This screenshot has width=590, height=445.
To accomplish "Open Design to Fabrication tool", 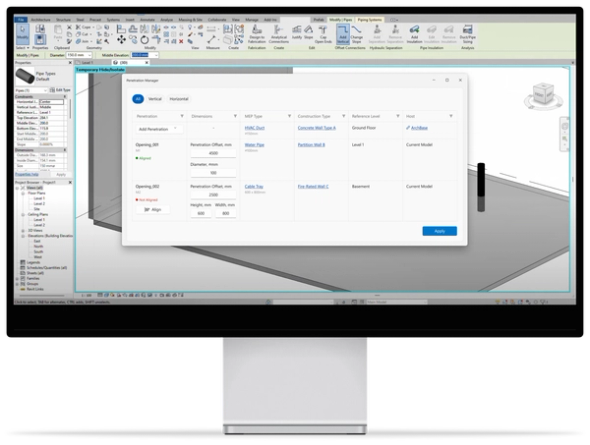I will point(257,34).
